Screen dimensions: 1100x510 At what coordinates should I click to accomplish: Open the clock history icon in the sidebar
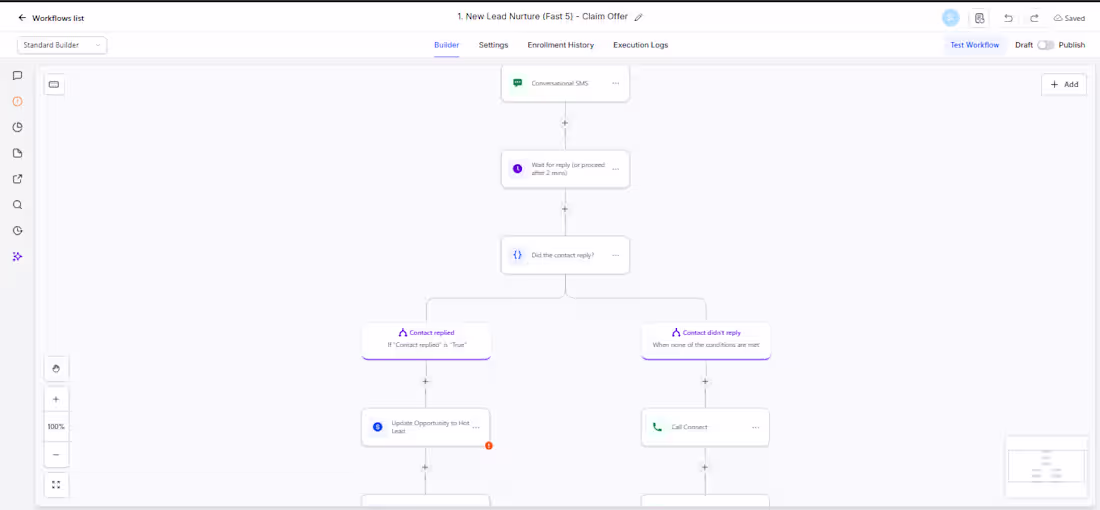18,230
